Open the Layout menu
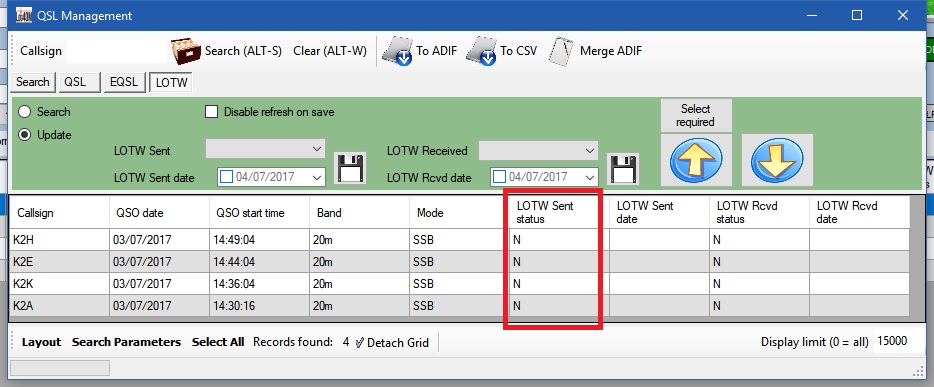This screenshot has width=934, height=387. (x=41, y=342)
